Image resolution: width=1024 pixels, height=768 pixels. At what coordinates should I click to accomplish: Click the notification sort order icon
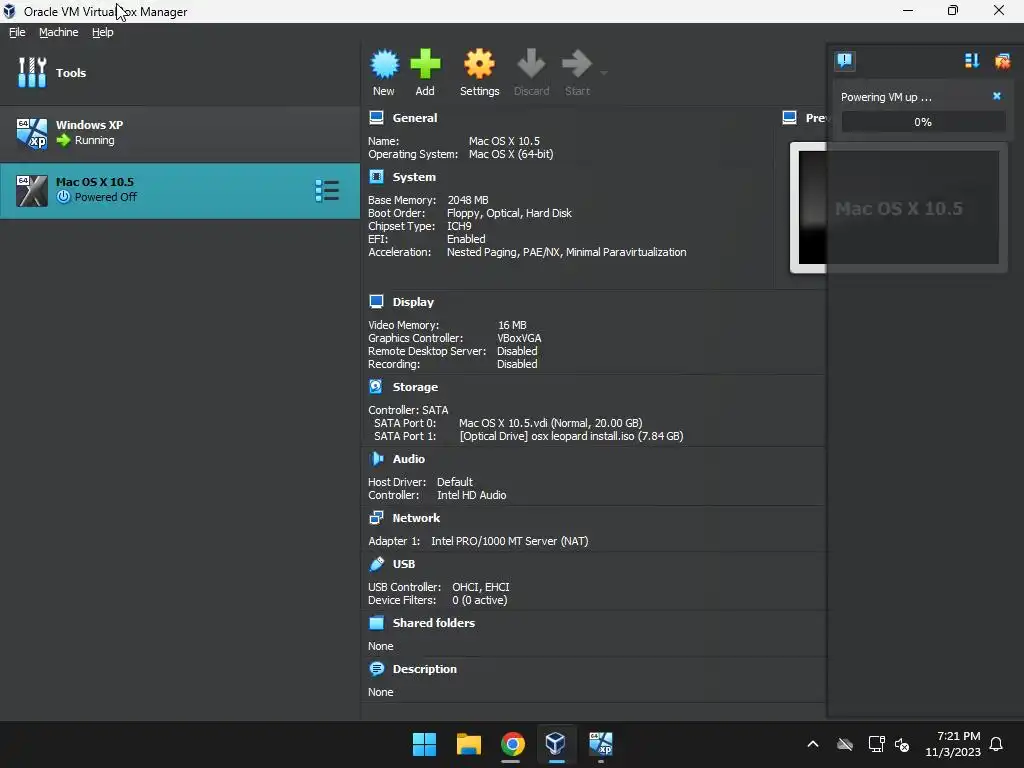coord(972,61)
